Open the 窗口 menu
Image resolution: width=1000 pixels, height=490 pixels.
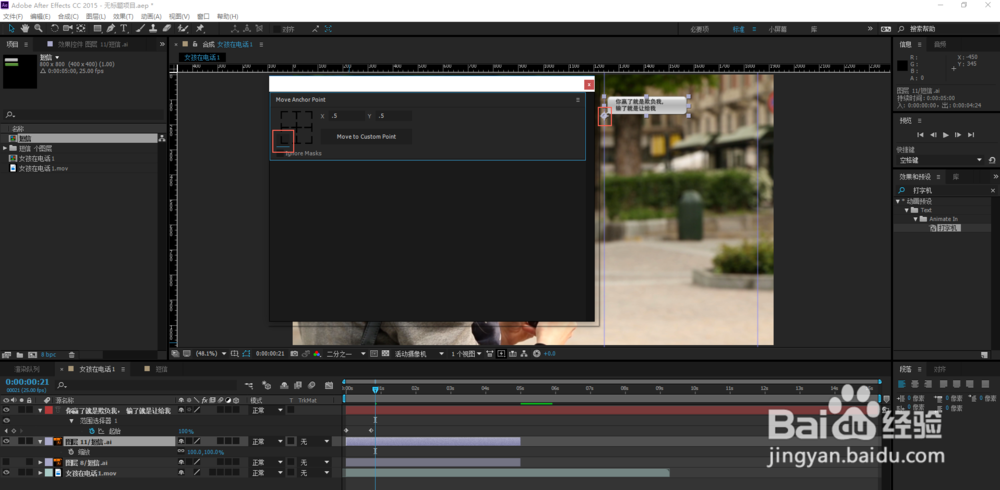coord(203,16)
